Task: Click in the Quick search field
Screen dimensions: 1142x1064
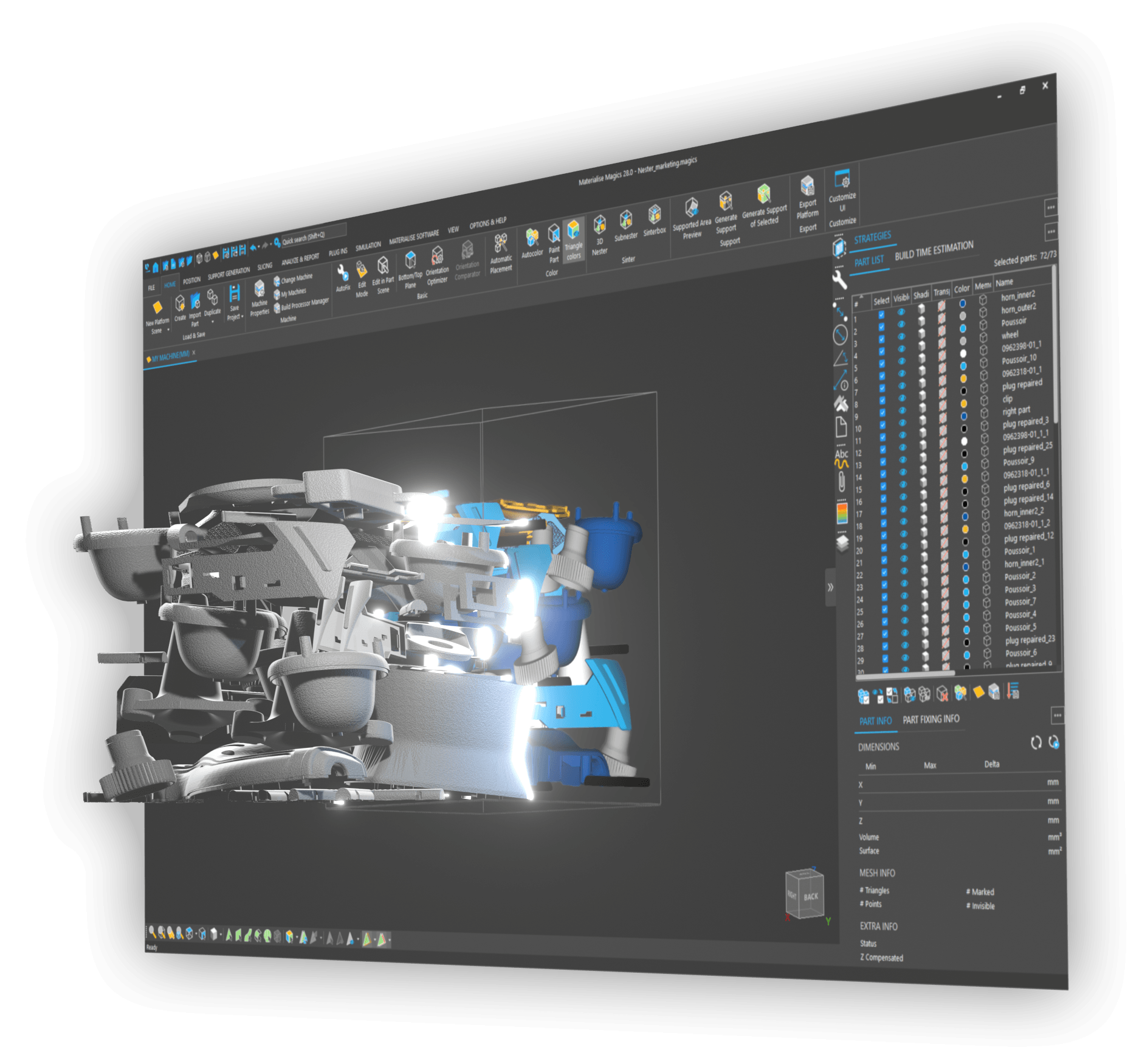Action: pos(313,234)
